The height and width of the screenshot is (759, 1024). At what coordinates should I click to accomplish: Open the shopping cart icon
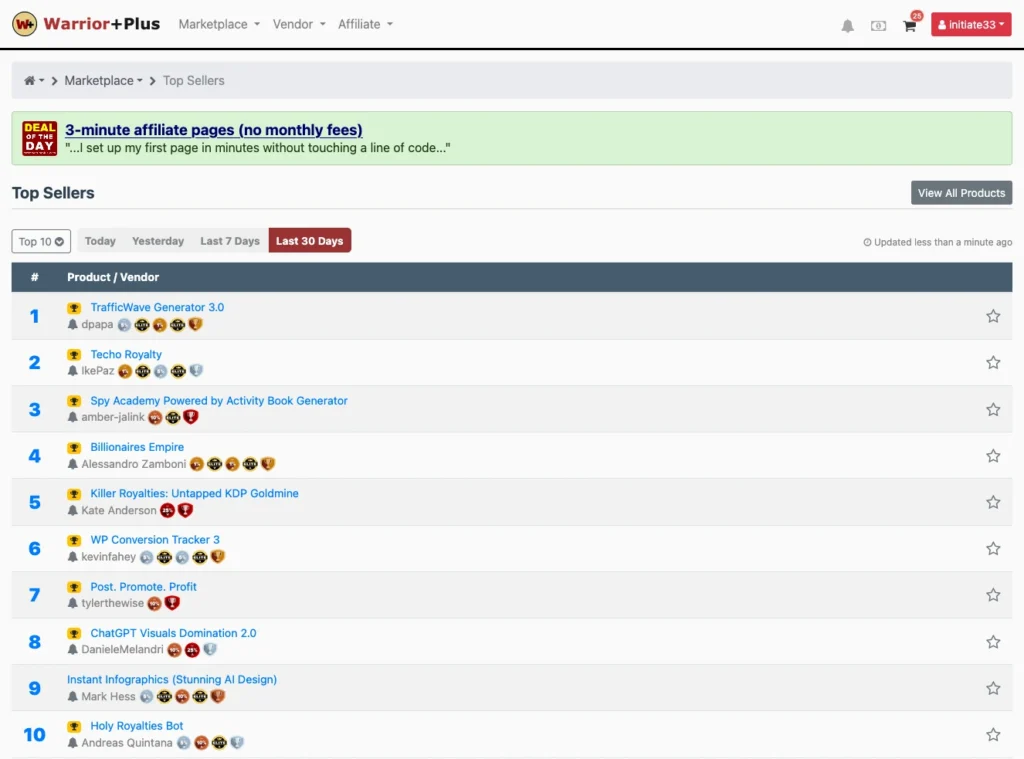point(909,25)
